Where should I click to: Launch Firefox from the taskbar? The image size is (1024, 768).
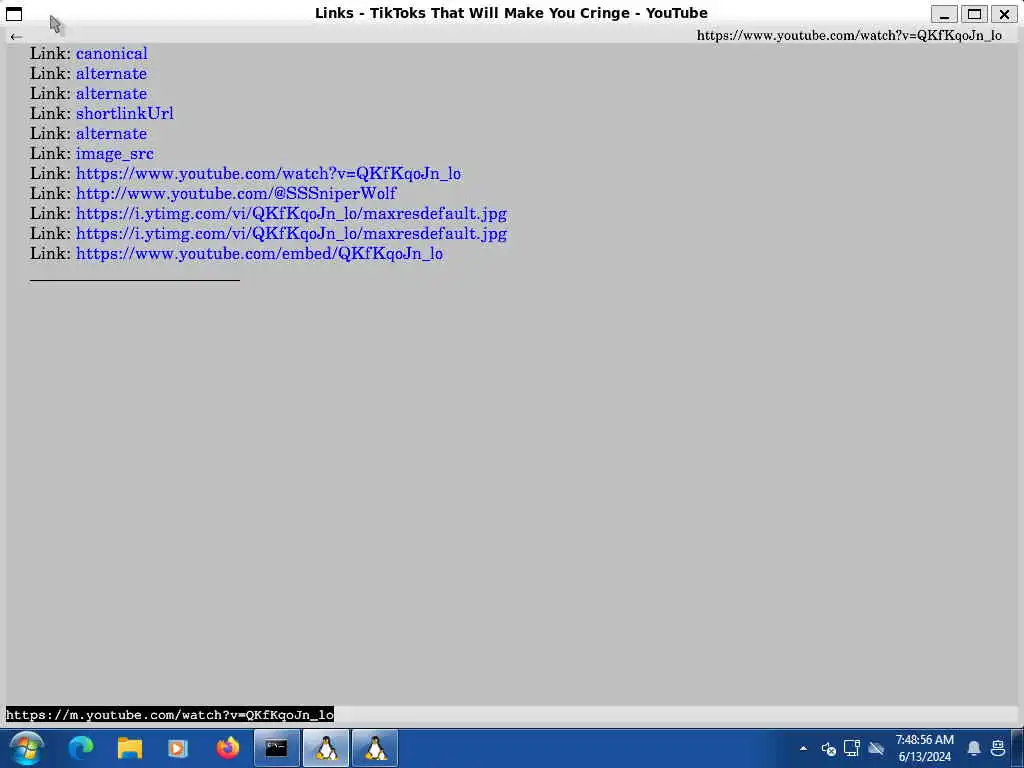tap(228, 748)
